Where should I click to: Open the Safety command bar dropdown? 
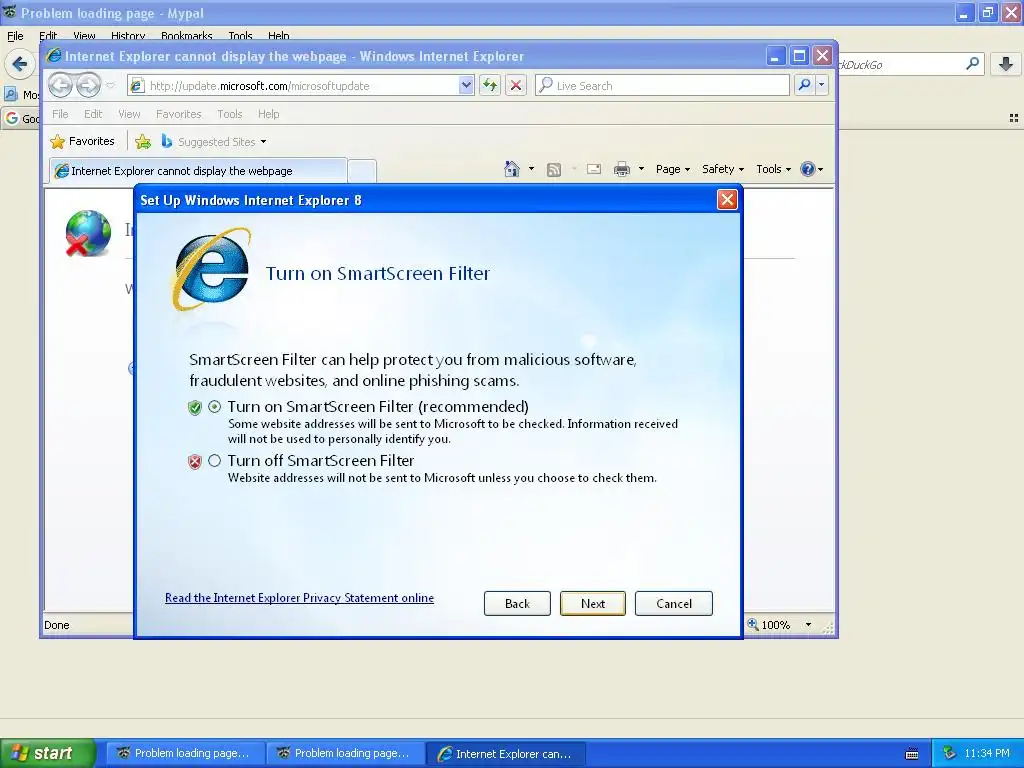pyautogui.click(x=722, y=169)
